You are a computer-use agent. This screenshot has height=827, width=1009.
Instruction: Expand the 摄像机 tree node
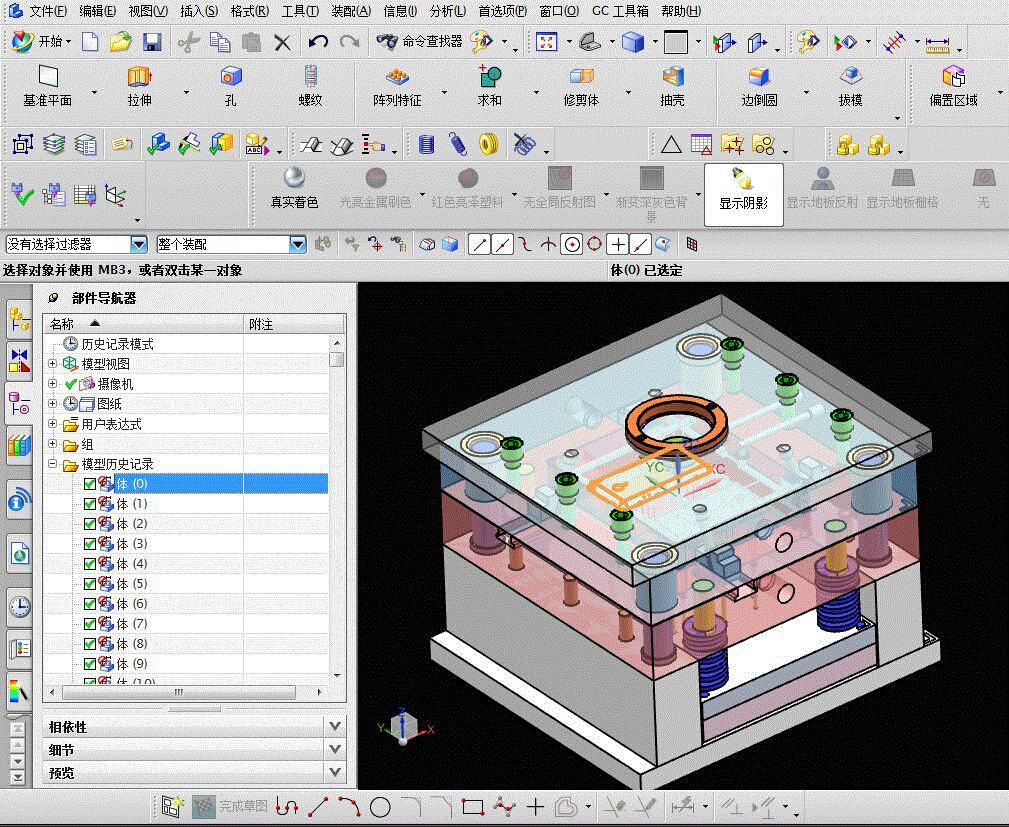[x=53, y=384]
